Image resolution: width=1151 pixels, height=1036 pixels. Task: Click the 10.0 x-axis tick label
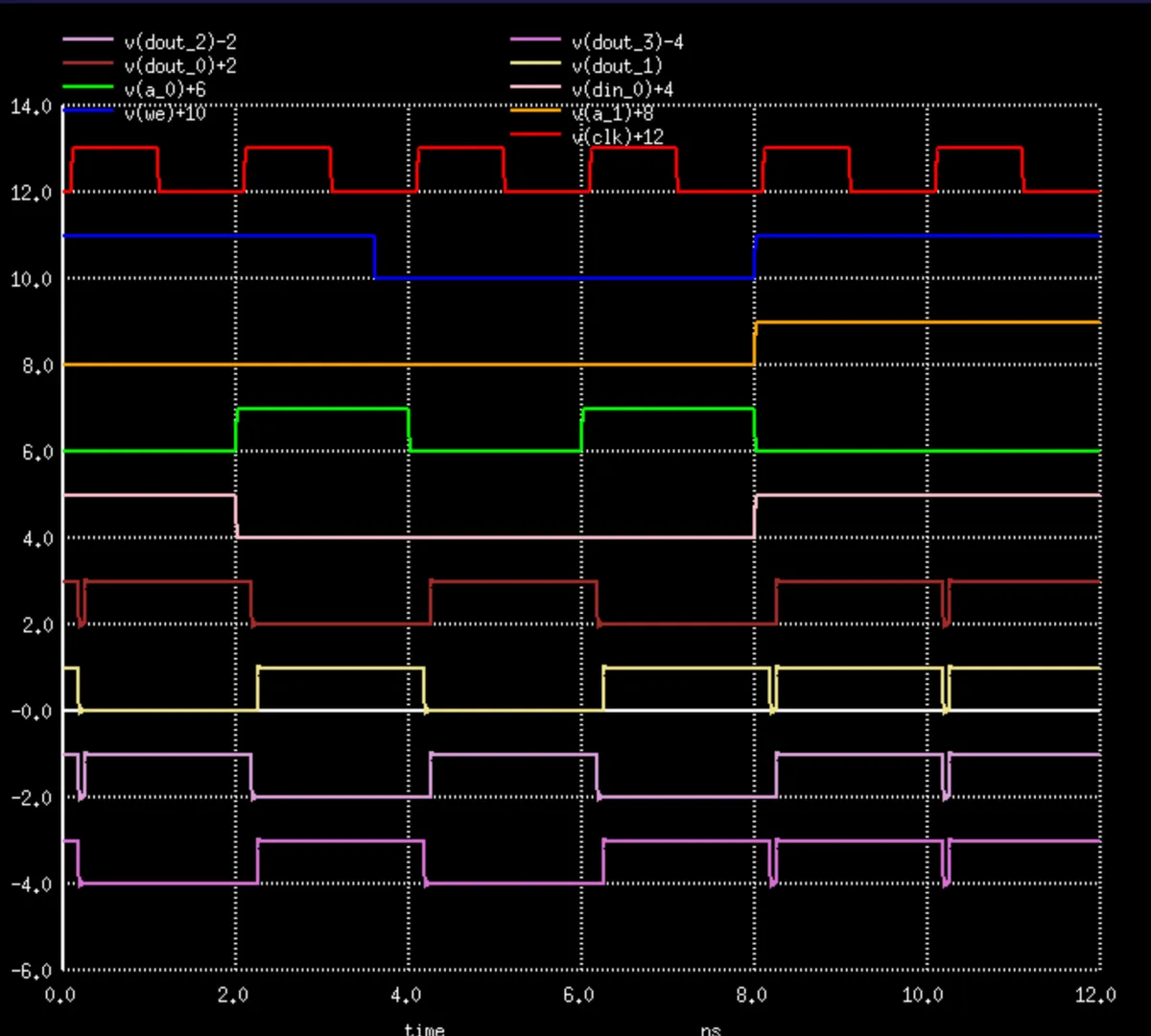pos(921,995)
